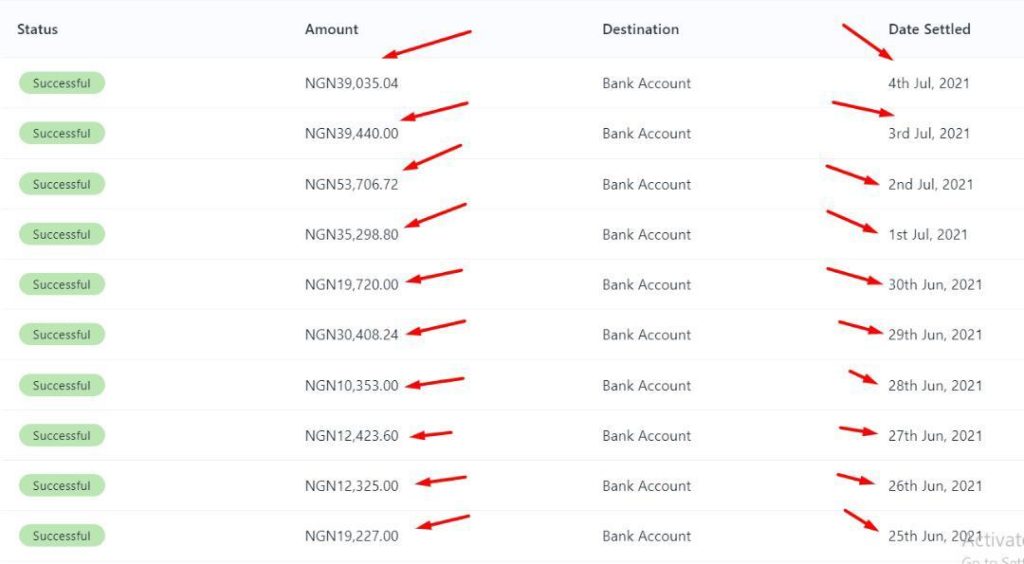This screenshot has height=564, width=1024.
Task: Click the Amount column header
Action: click(x=331, y=29)
